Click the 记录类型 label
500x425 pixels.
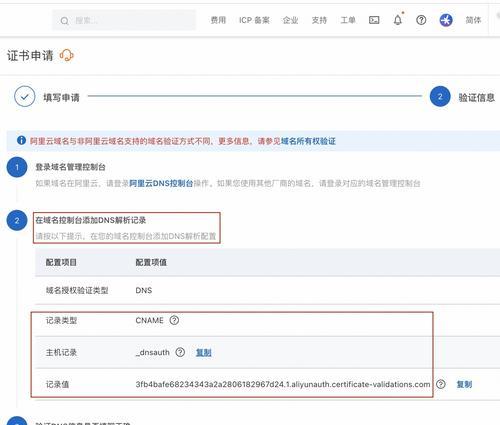click(x=61, y=320)
